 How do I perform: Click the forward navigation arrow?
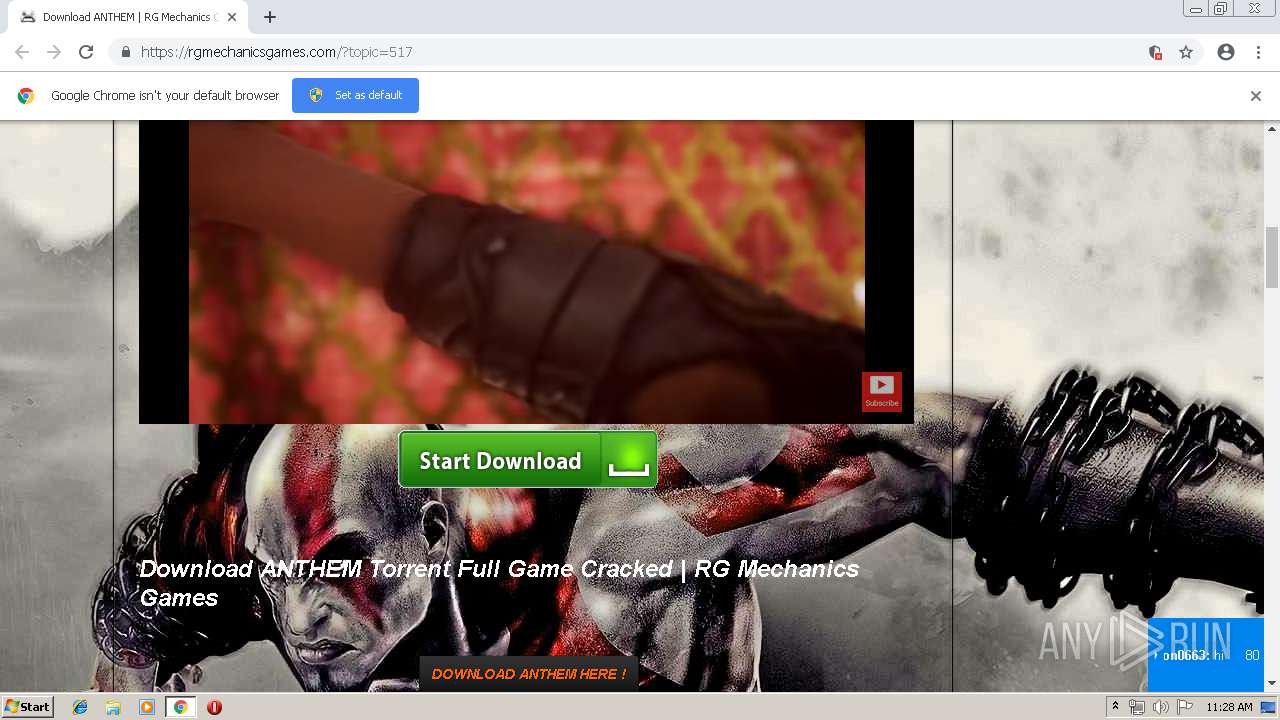pyautogui.click(x=54, y=52)
